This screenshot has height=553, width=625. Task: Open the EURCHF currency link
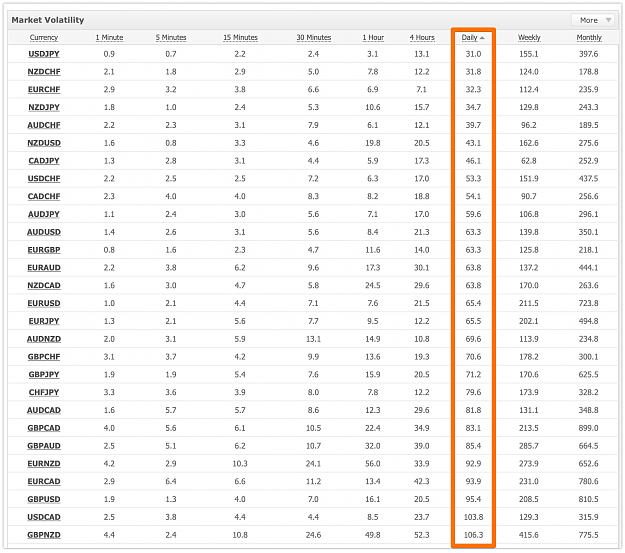tap(44, 89)
